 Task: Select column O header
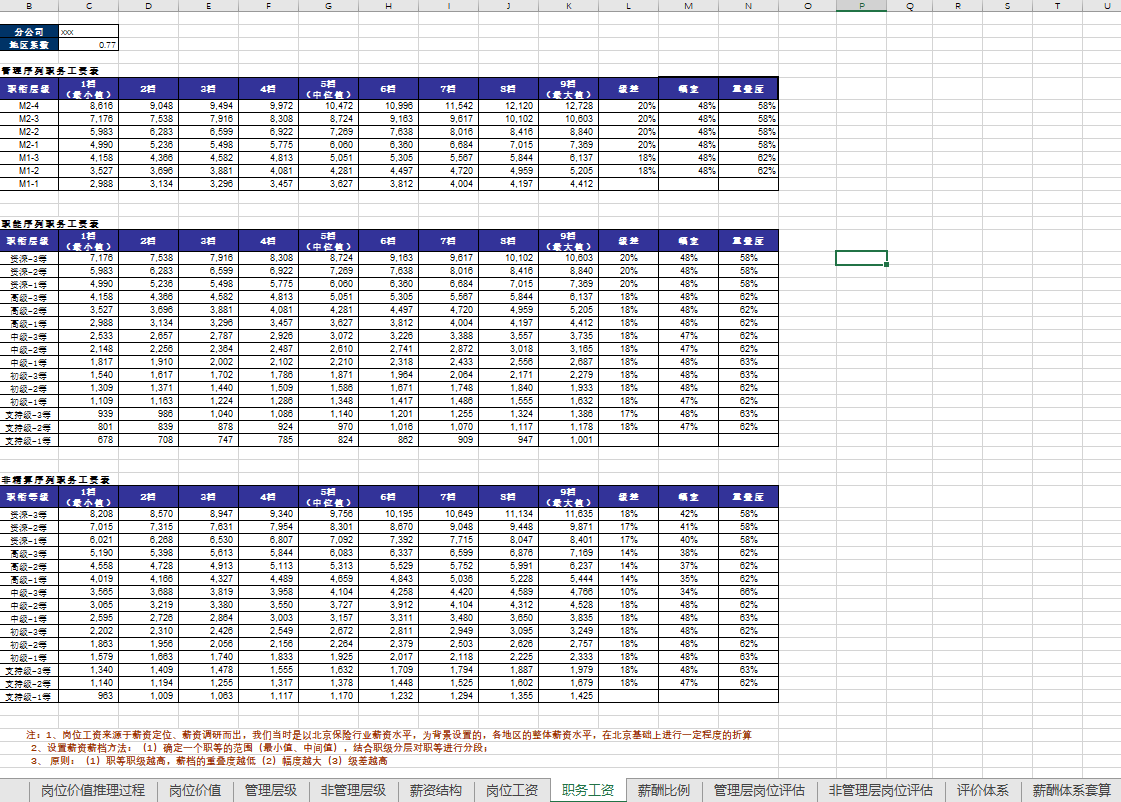pos(808,6)
